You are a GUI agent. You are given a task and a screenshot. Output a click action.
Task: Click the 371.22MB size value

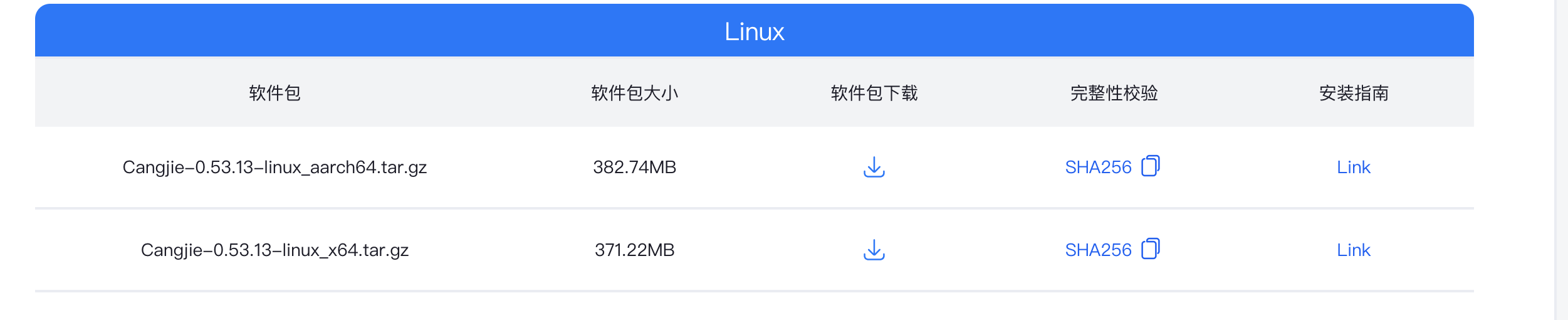(635, 250)
